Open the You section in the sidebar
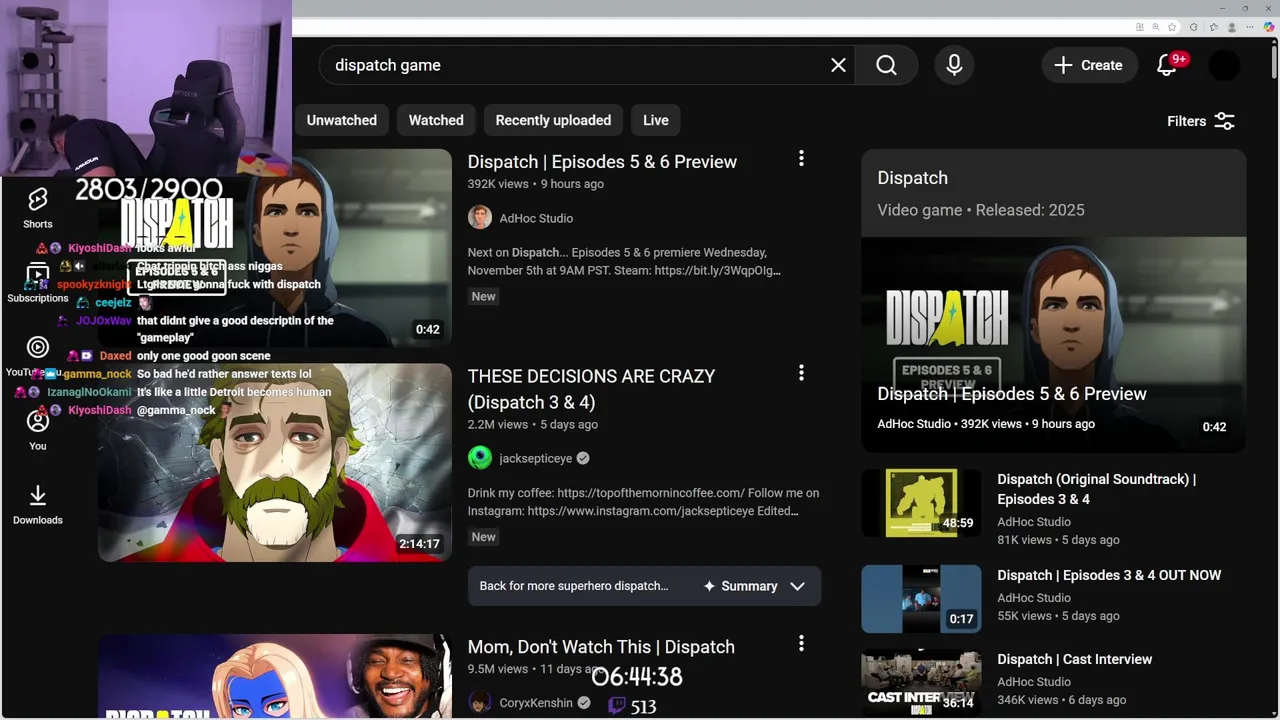This screenshot has height=720, width=1280. pyautogui.click(x=38, y=430)
